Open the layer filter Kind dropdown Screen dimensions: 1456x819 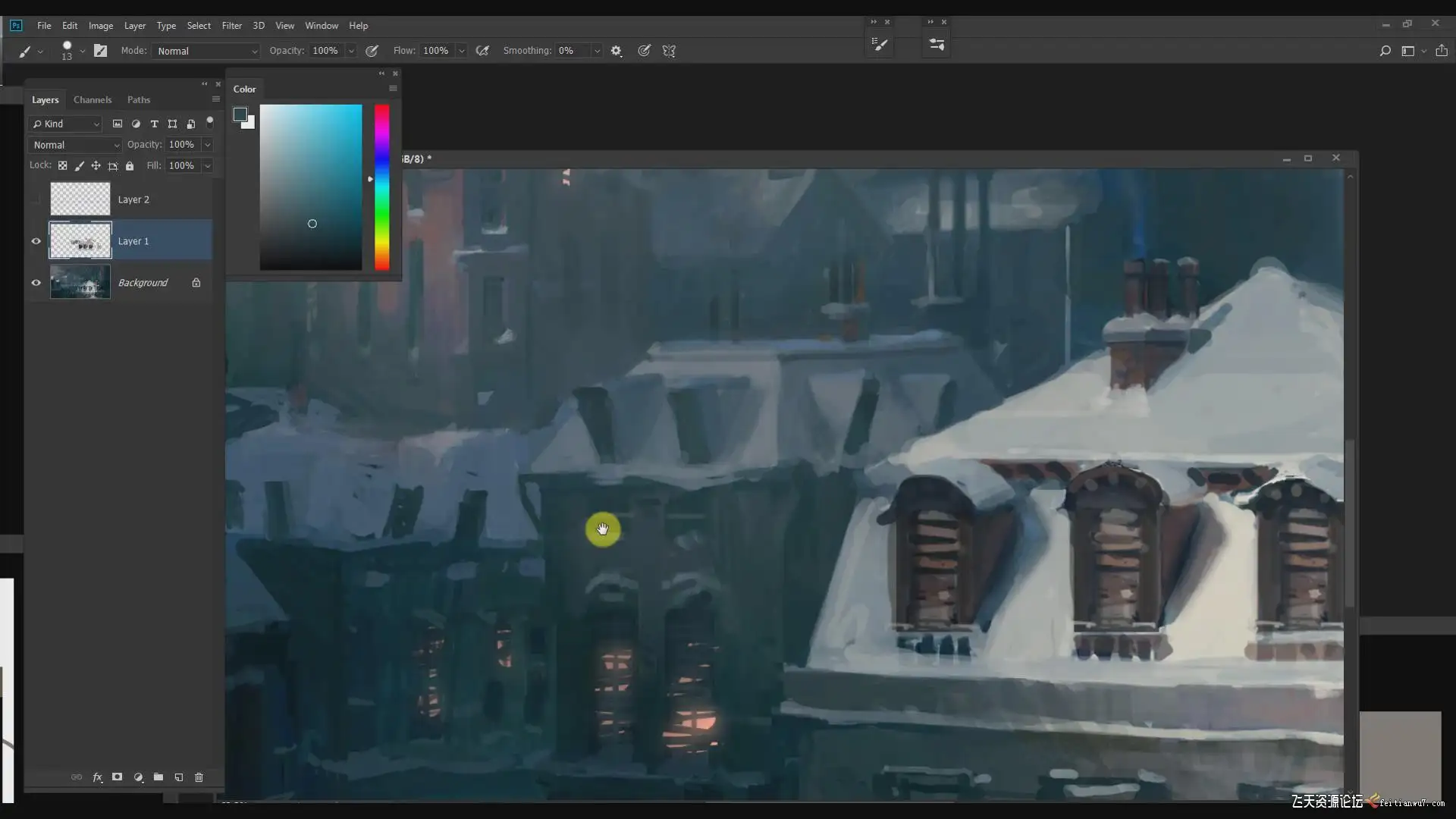[x=65, y=124]
